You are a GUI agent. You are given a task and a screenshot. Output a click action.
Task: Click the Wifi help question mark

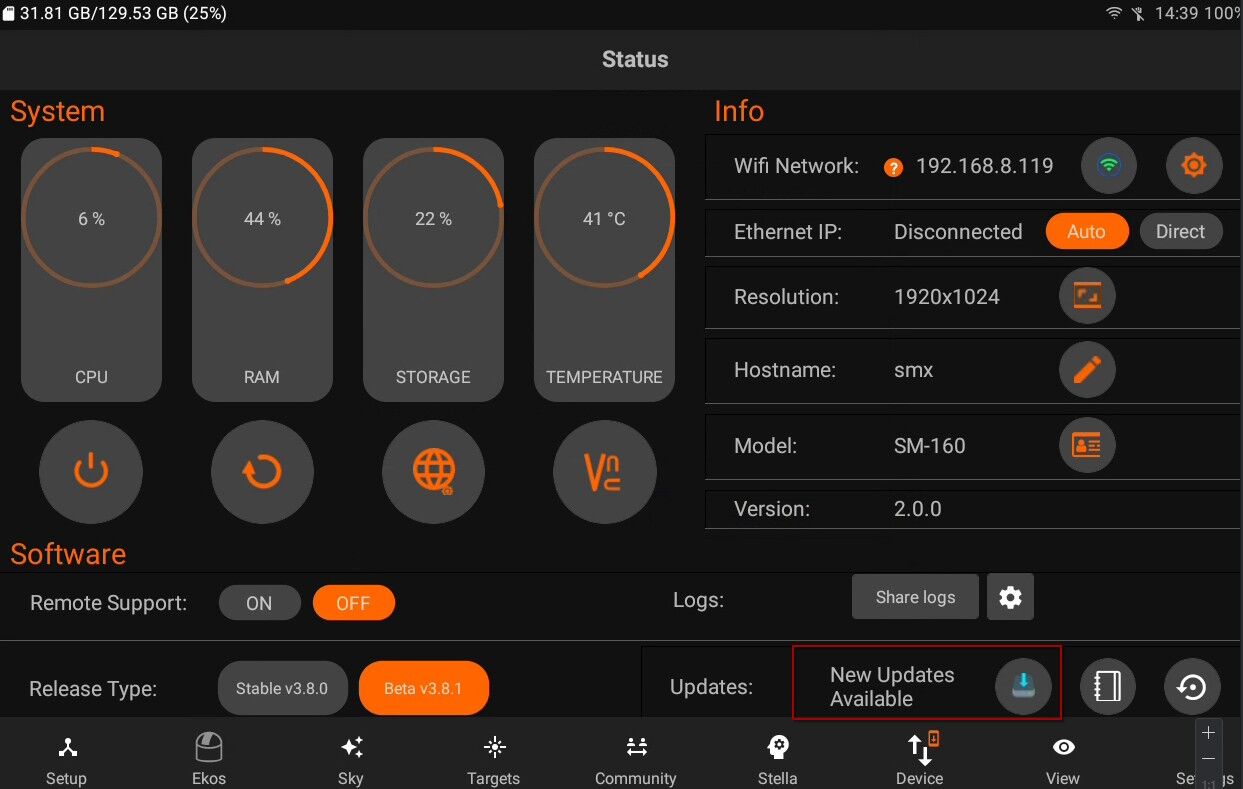(x=893, y=167)
